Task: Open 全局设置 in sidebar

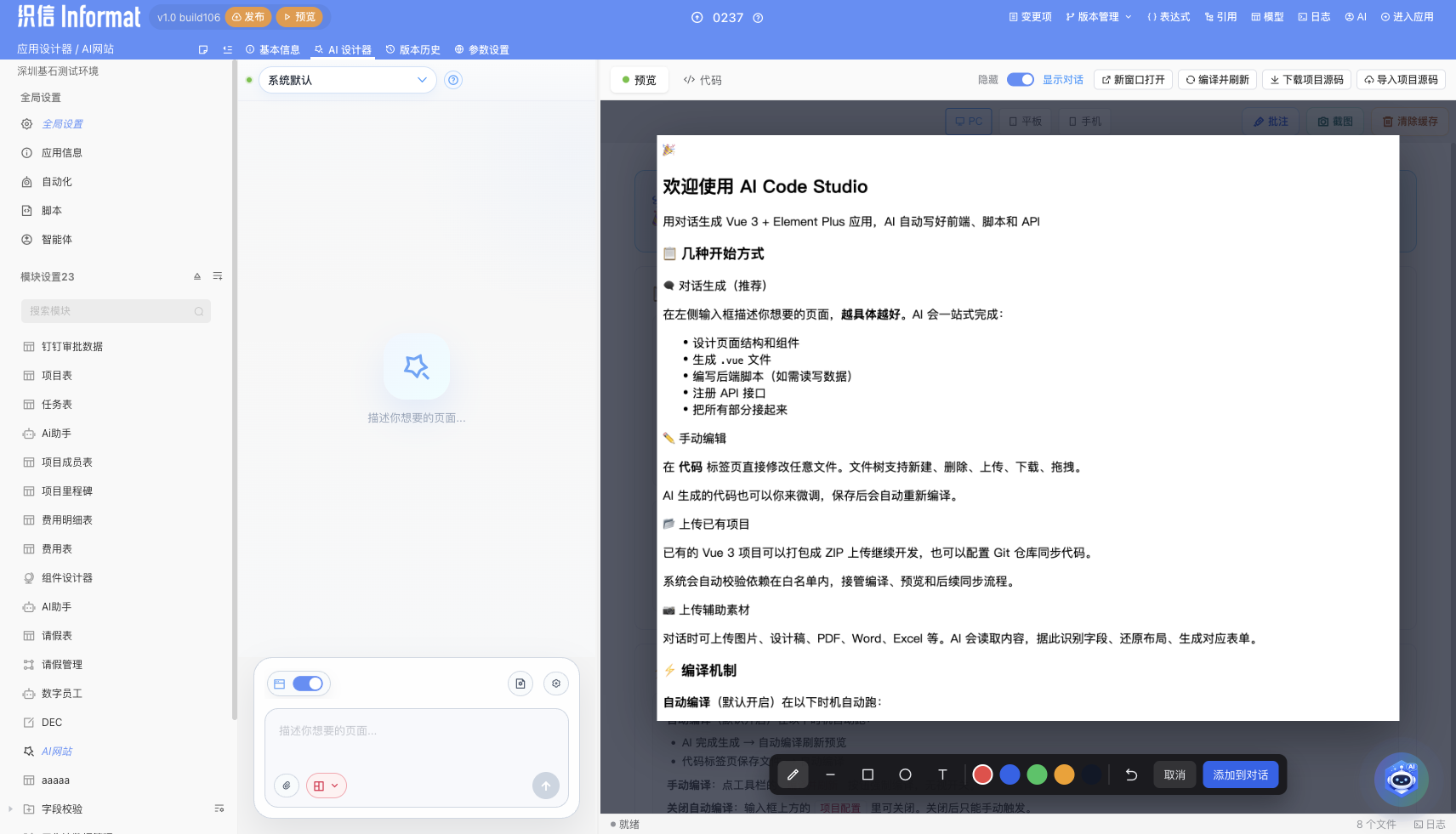Action: pos(62,124)
